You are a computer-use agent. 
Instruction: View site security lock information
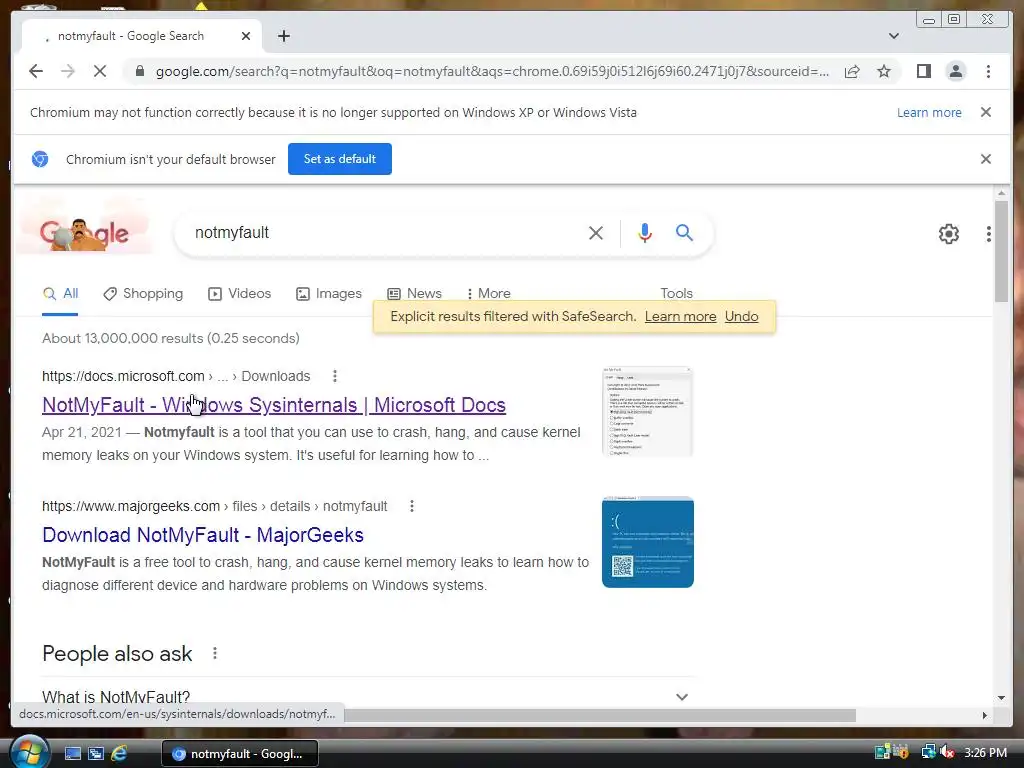coord(139,71)
